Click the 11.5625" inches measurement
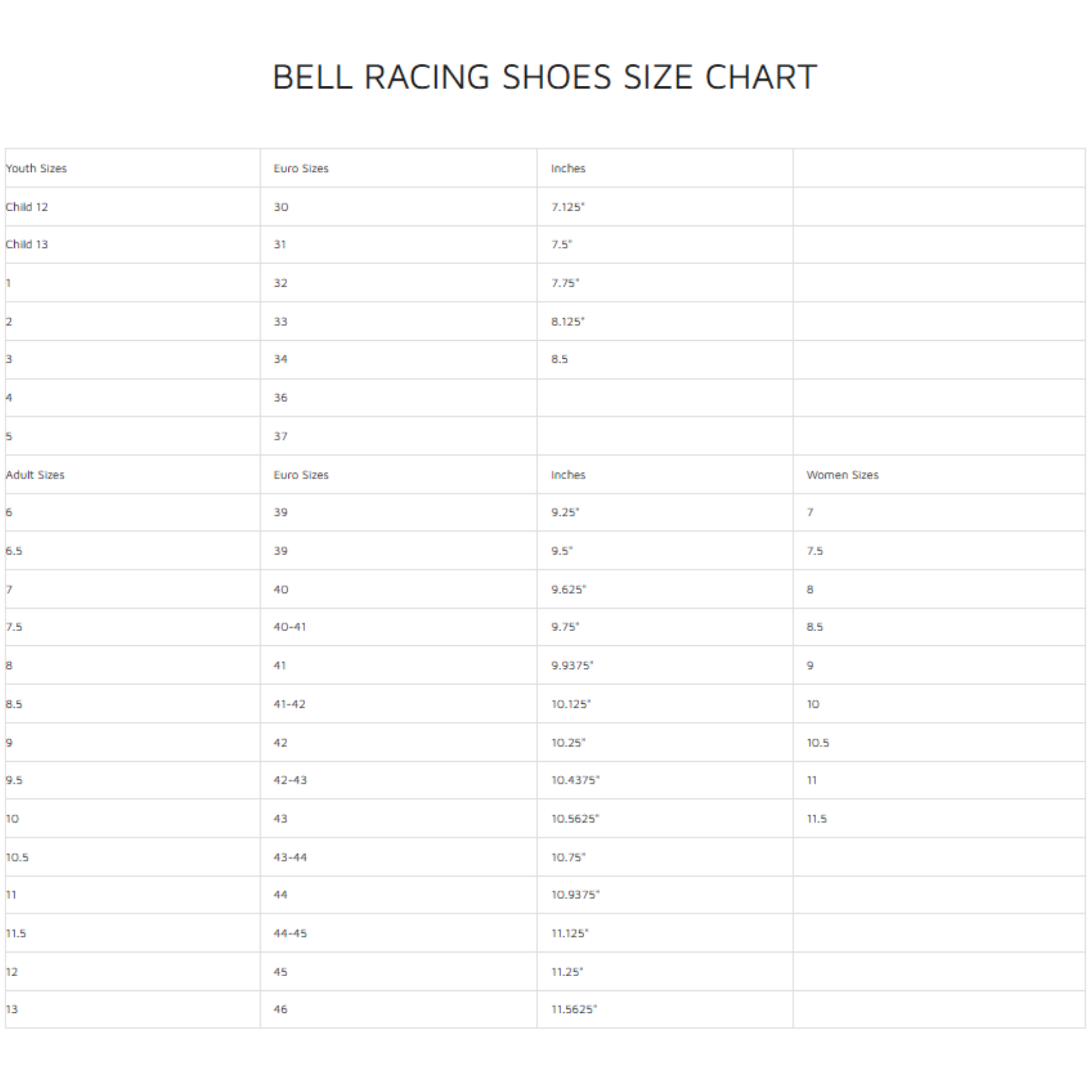Screen dimensions: 1092x1092 pos(574,1009)
